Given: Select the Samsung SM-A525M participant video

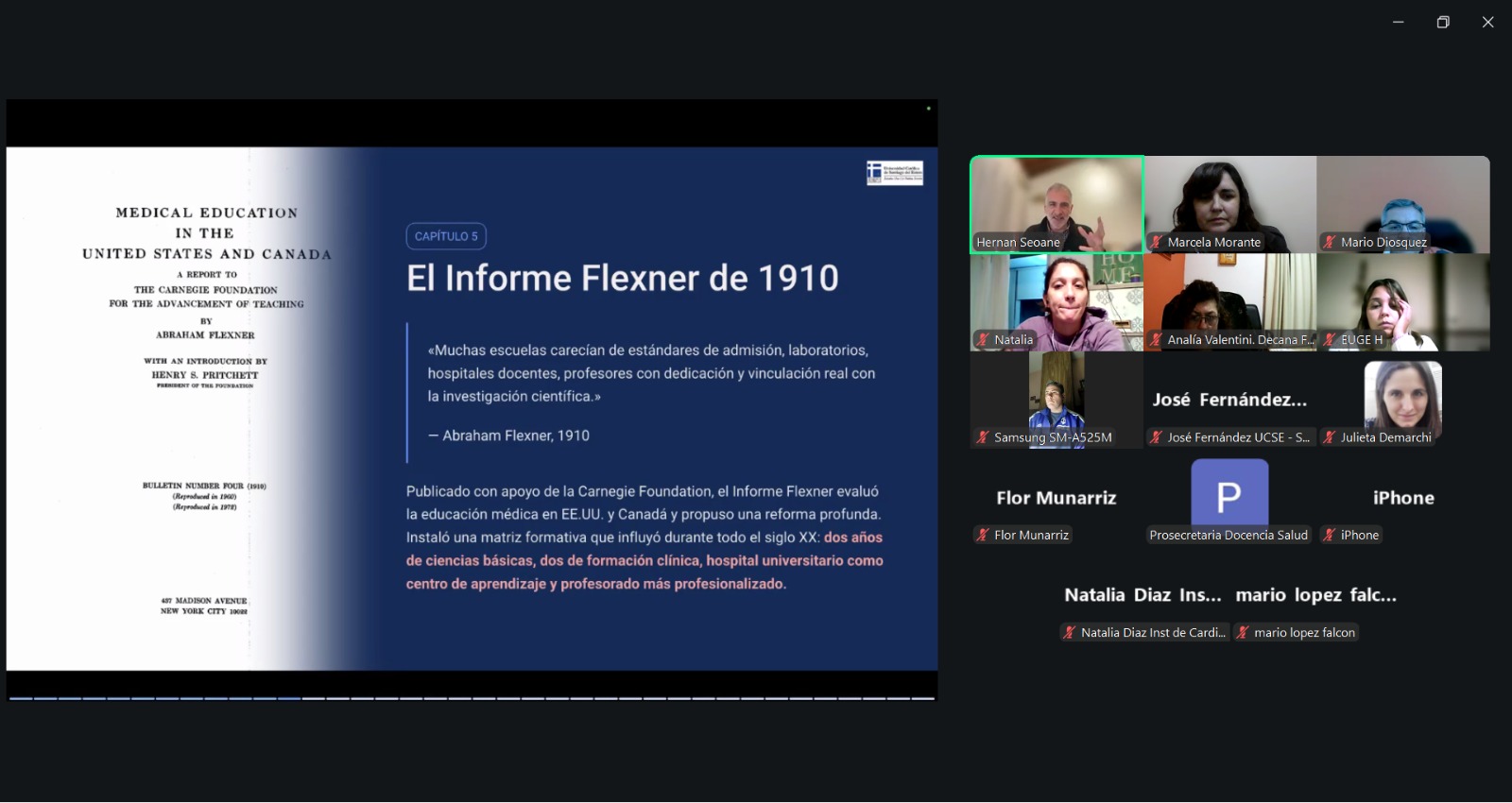Looking at the screenshot, I should (x=1057, y=400).
